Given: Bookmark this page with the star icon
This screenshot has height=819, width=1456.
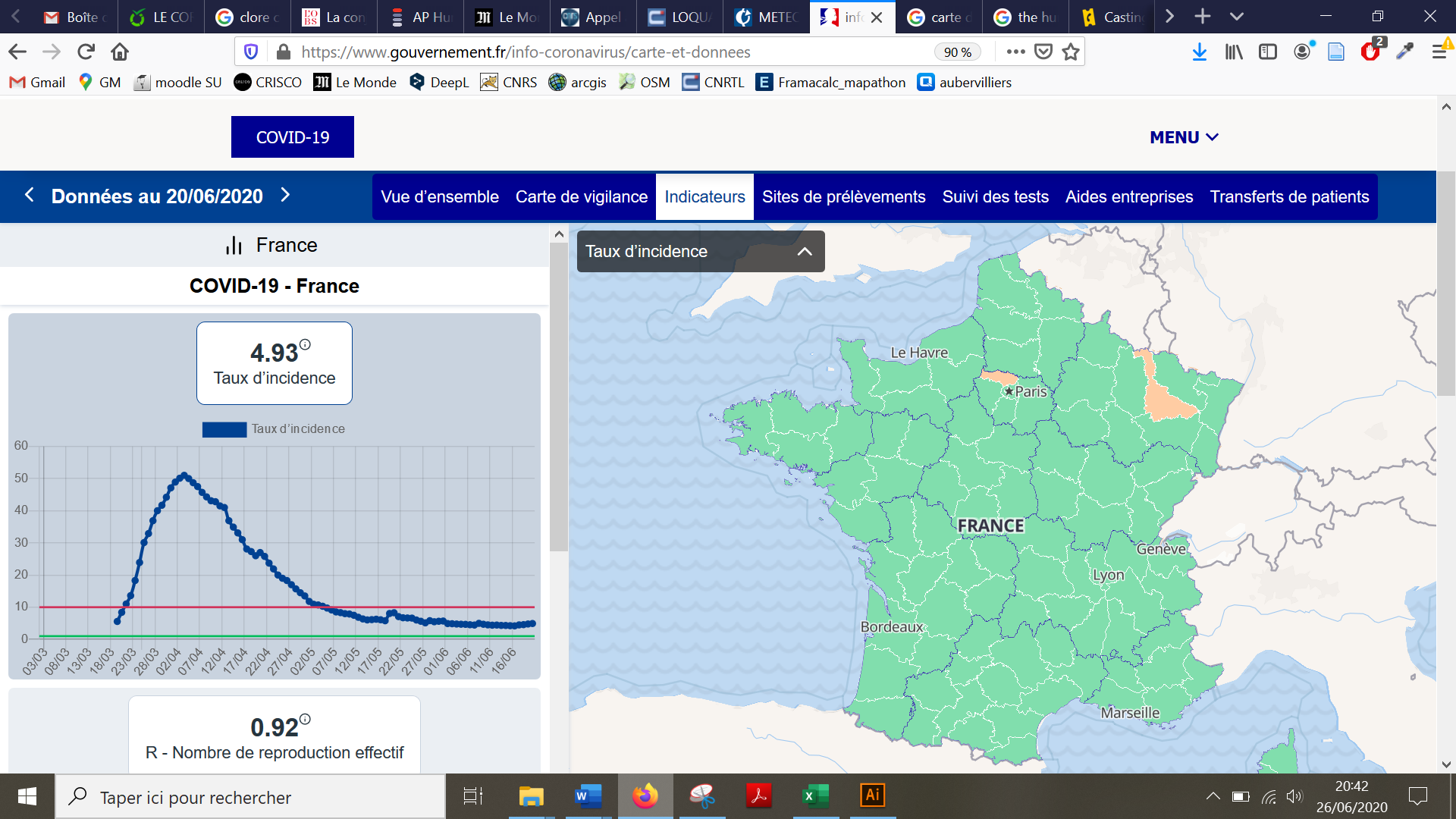Looking at the screenshot, I should pos(1071,52).
